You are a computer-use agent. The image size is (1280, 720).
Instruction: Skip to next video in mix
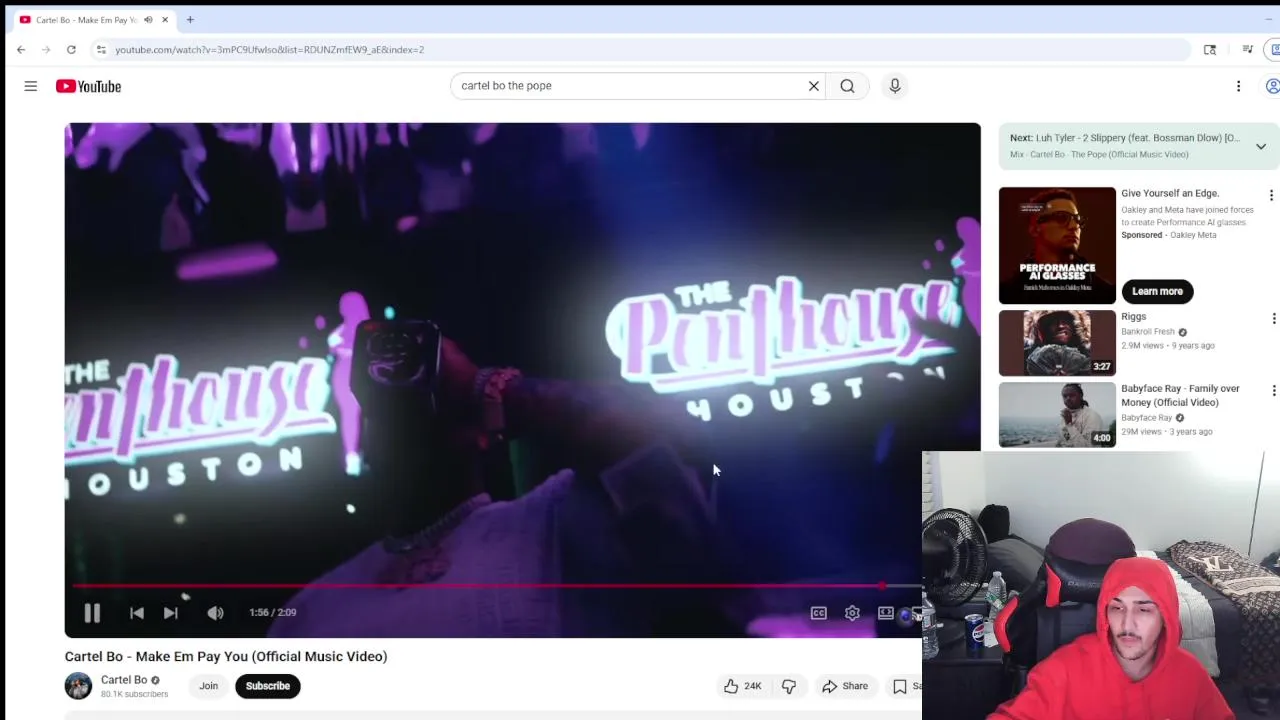pos(171,613)
